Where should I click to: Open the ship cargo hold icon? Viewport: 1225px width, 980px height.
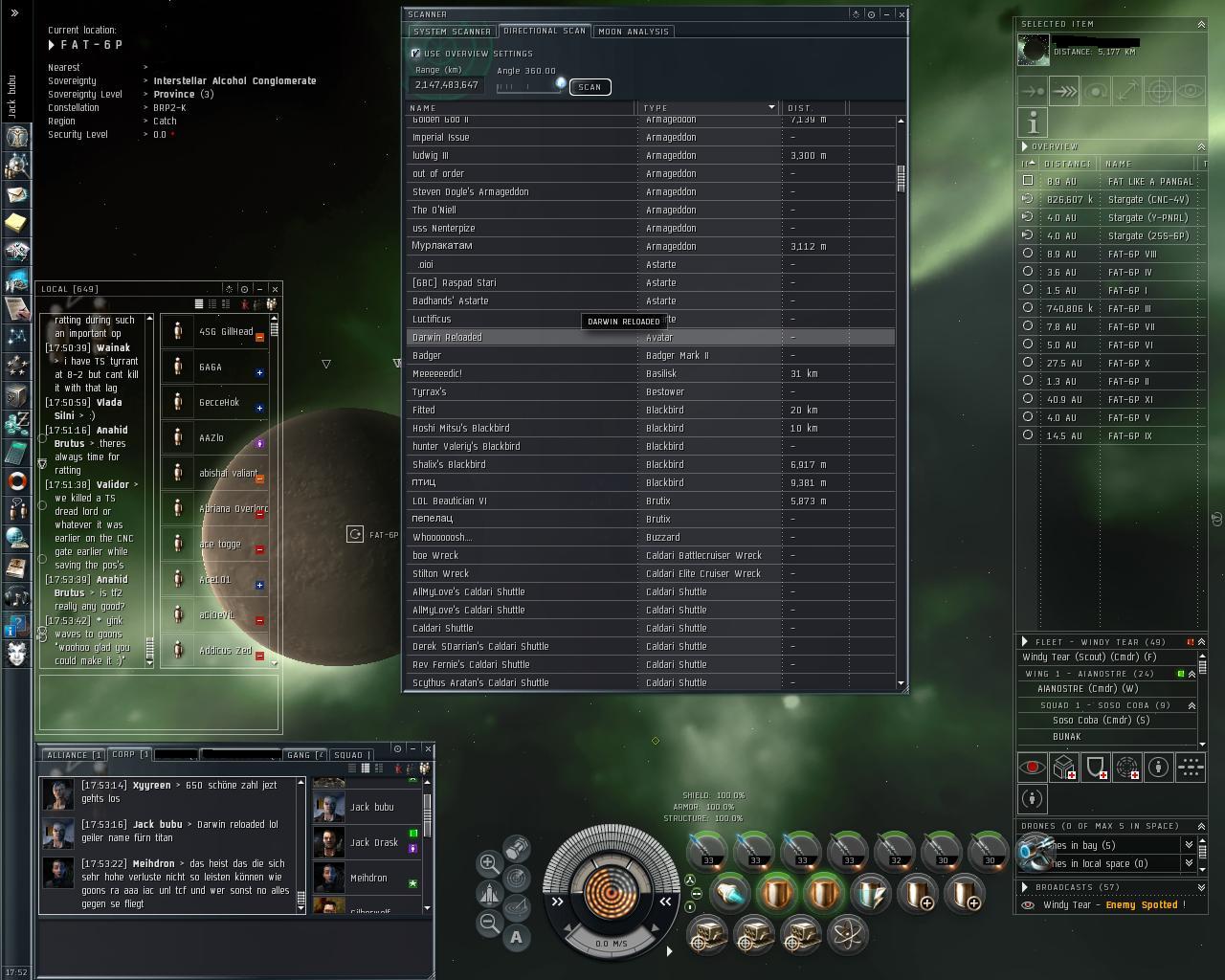(x=517, y=848)
